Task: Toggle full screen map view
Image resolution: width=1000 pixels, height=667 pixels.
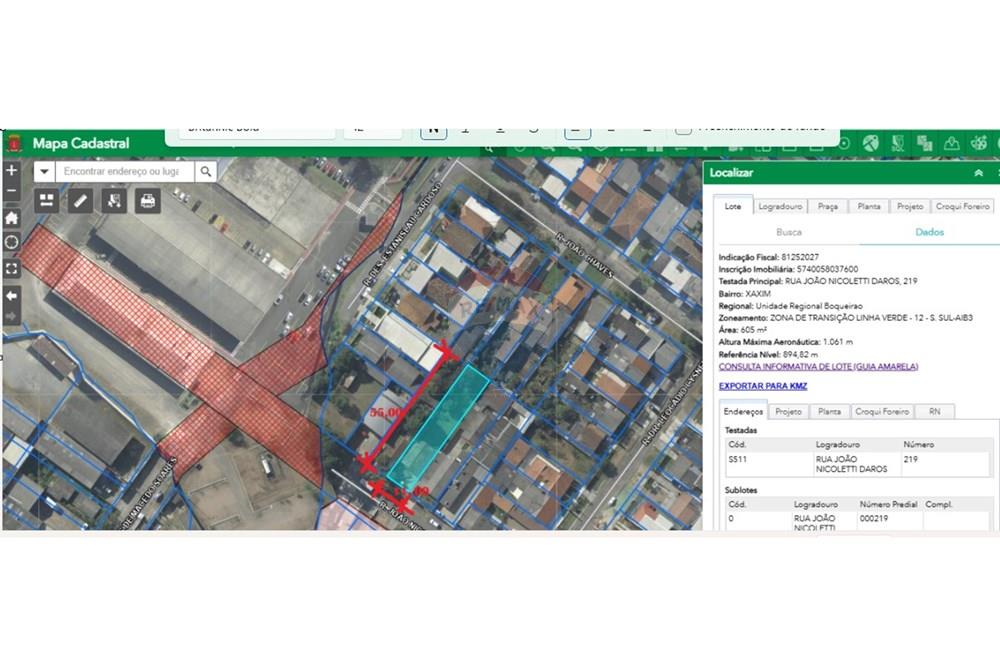Action: click(11, 269)
